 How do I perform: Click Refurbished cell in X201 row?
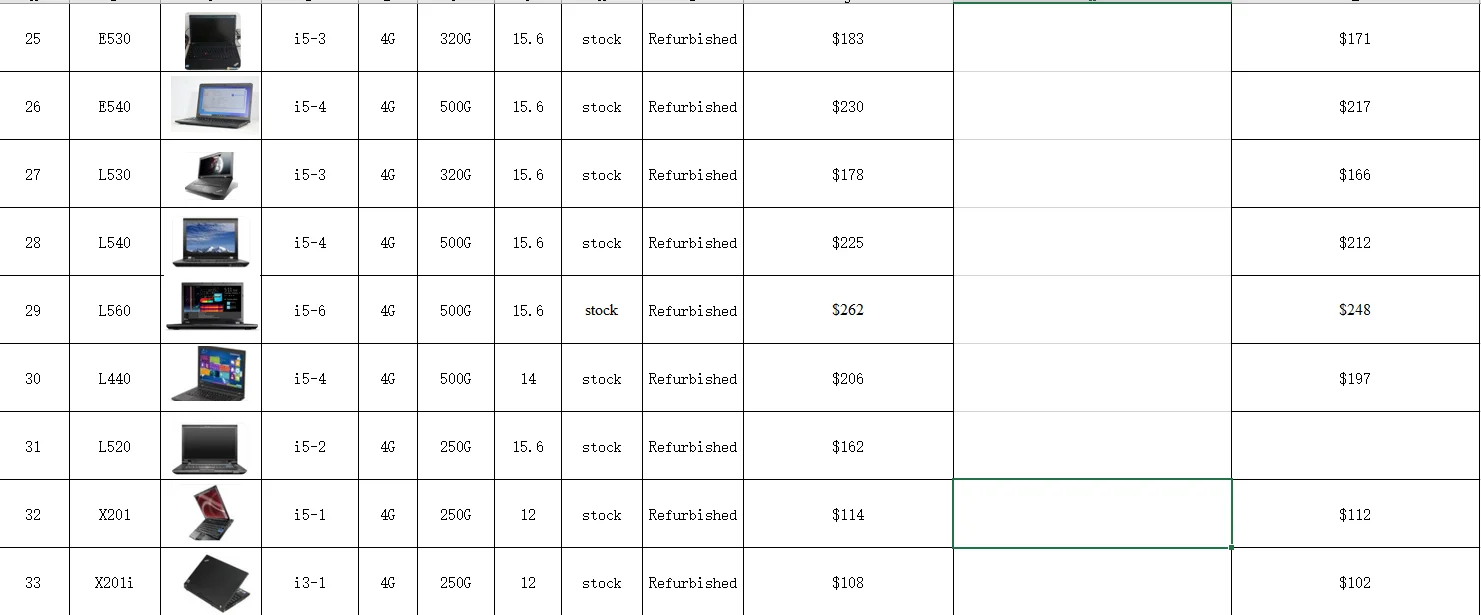(692, 515)
